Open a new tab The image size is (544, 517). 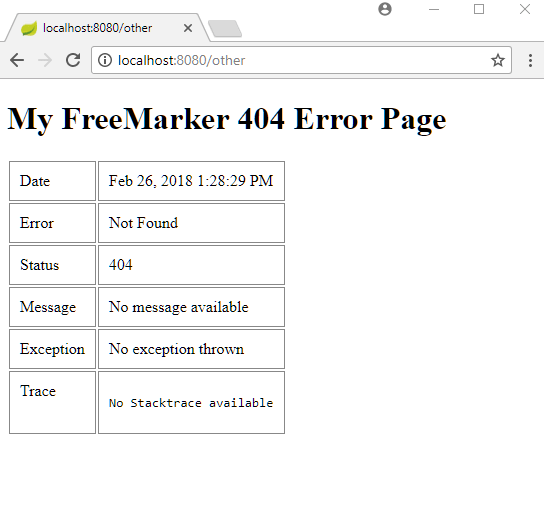[225, 28]
